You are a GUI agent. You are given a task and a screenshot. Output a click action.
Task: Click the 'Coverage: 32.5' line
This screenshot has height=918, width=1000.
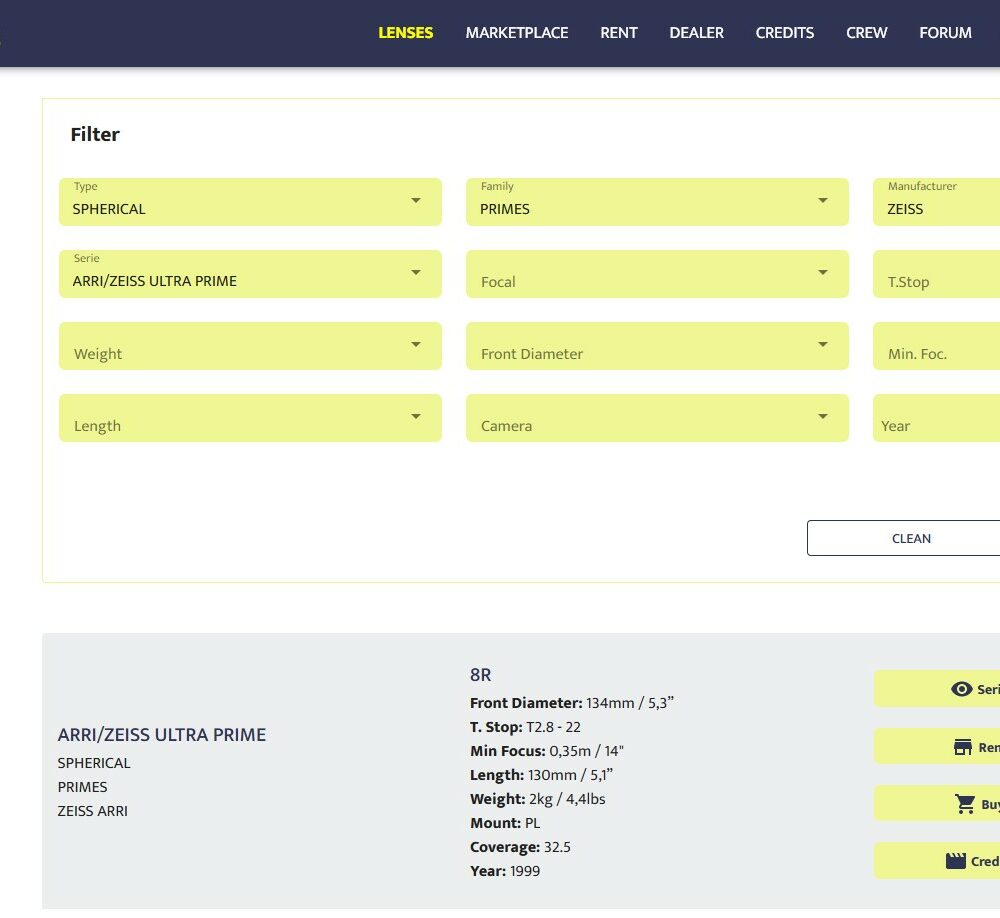click(x=520, y=847)
